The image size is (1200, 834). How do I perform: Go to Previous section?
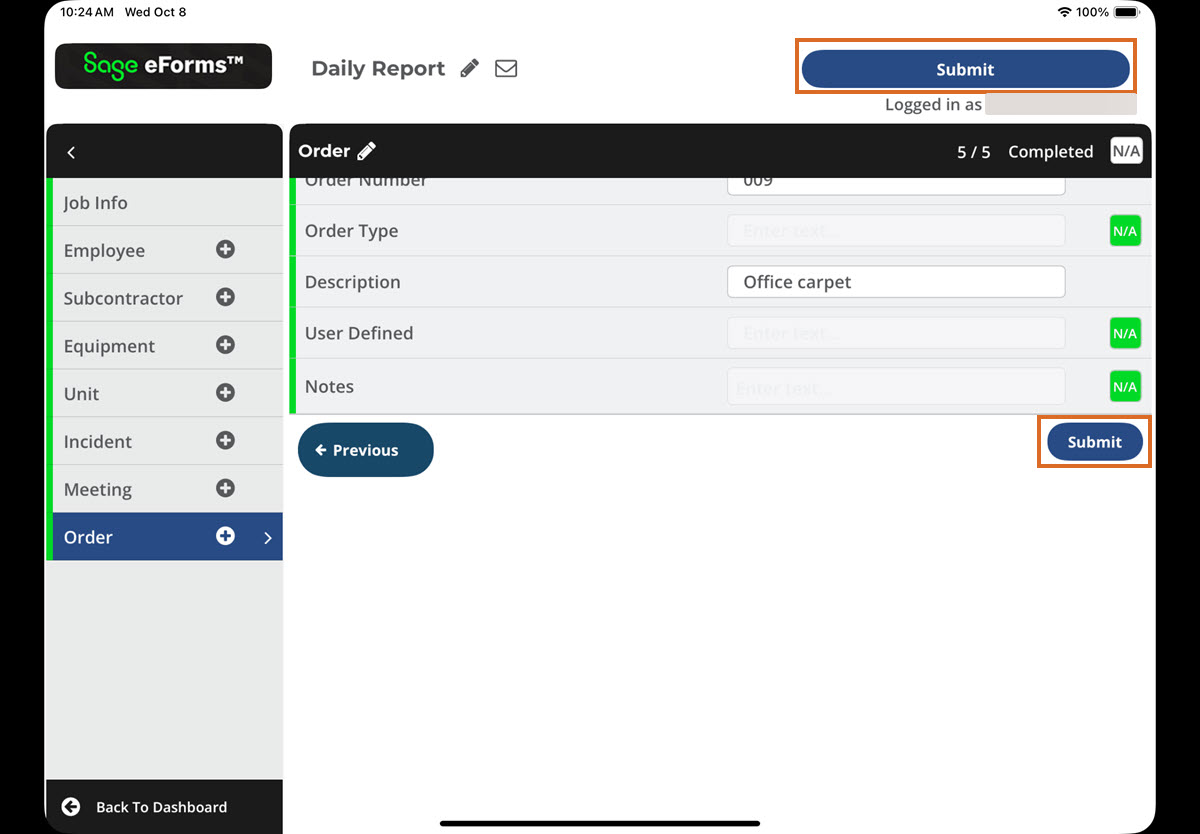[365, 450]
